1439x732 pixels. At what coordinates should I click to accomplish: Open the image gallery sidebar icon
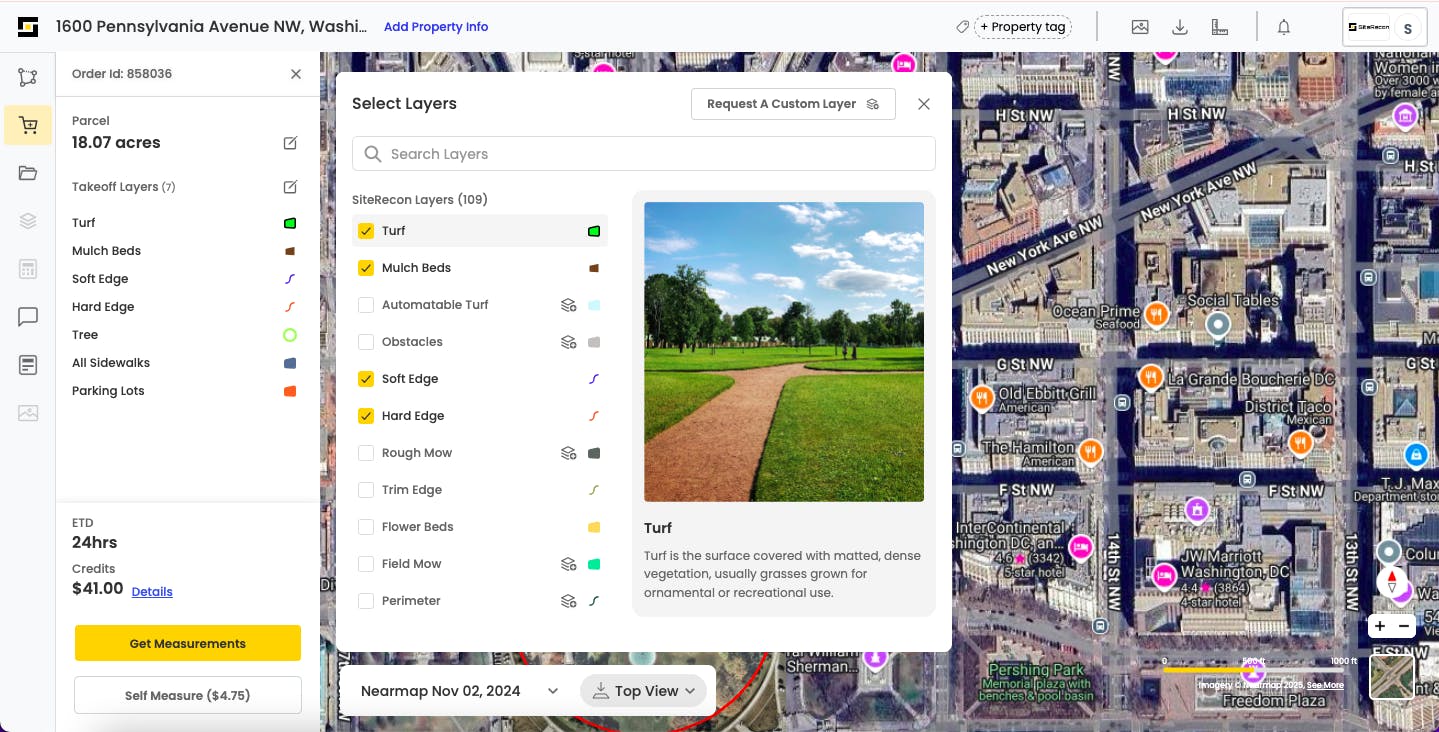pos(28,413)
